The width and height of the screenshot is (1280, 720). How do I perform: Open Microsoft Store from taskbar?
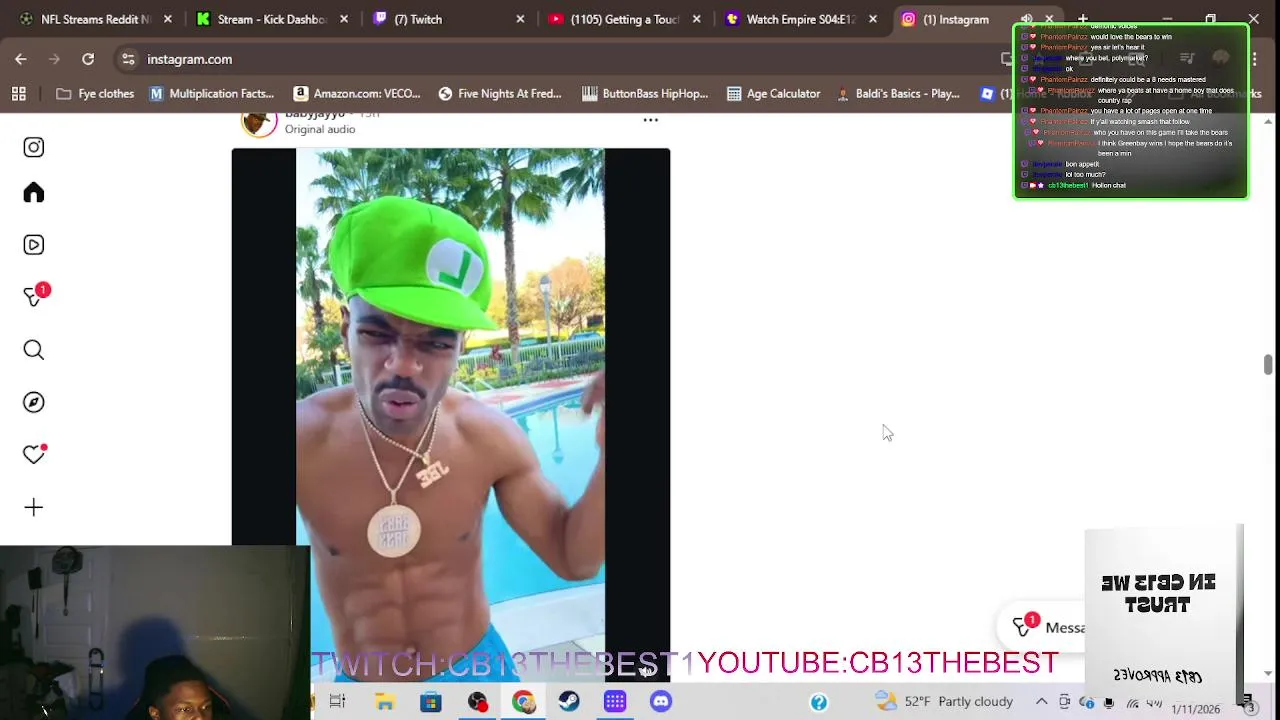(x=430, y=701)
